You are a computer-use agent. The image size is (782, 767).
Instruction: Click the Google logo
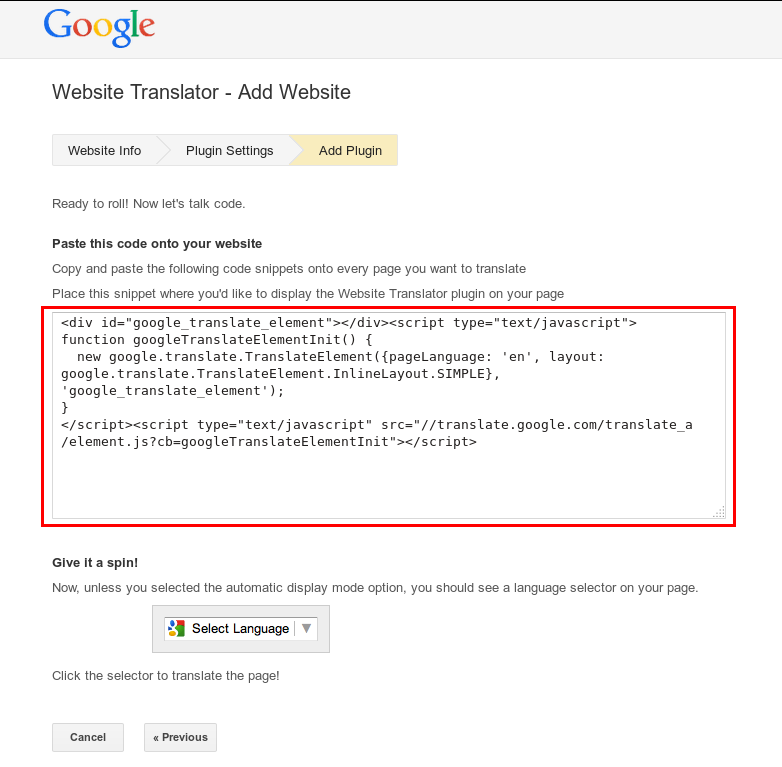click(99, 27)
